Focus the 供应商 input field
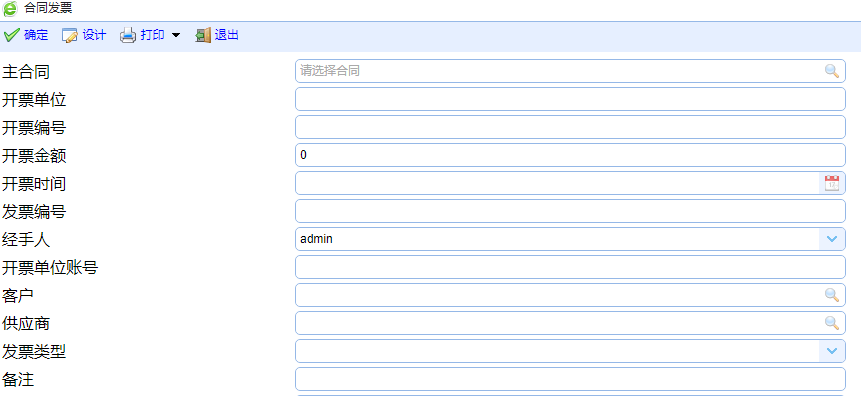Image resolution: width=861 pixels, height=396 pixels. coord(571,323)
